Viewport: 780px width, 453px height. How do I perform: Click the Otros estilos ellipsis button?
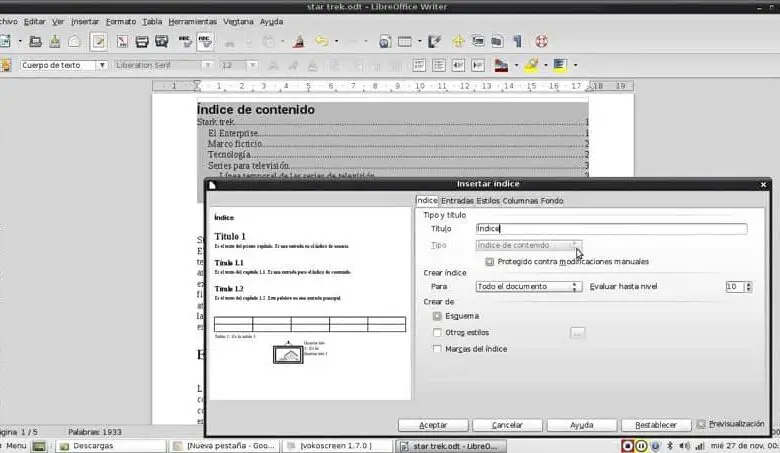click(x=577, y=333)
